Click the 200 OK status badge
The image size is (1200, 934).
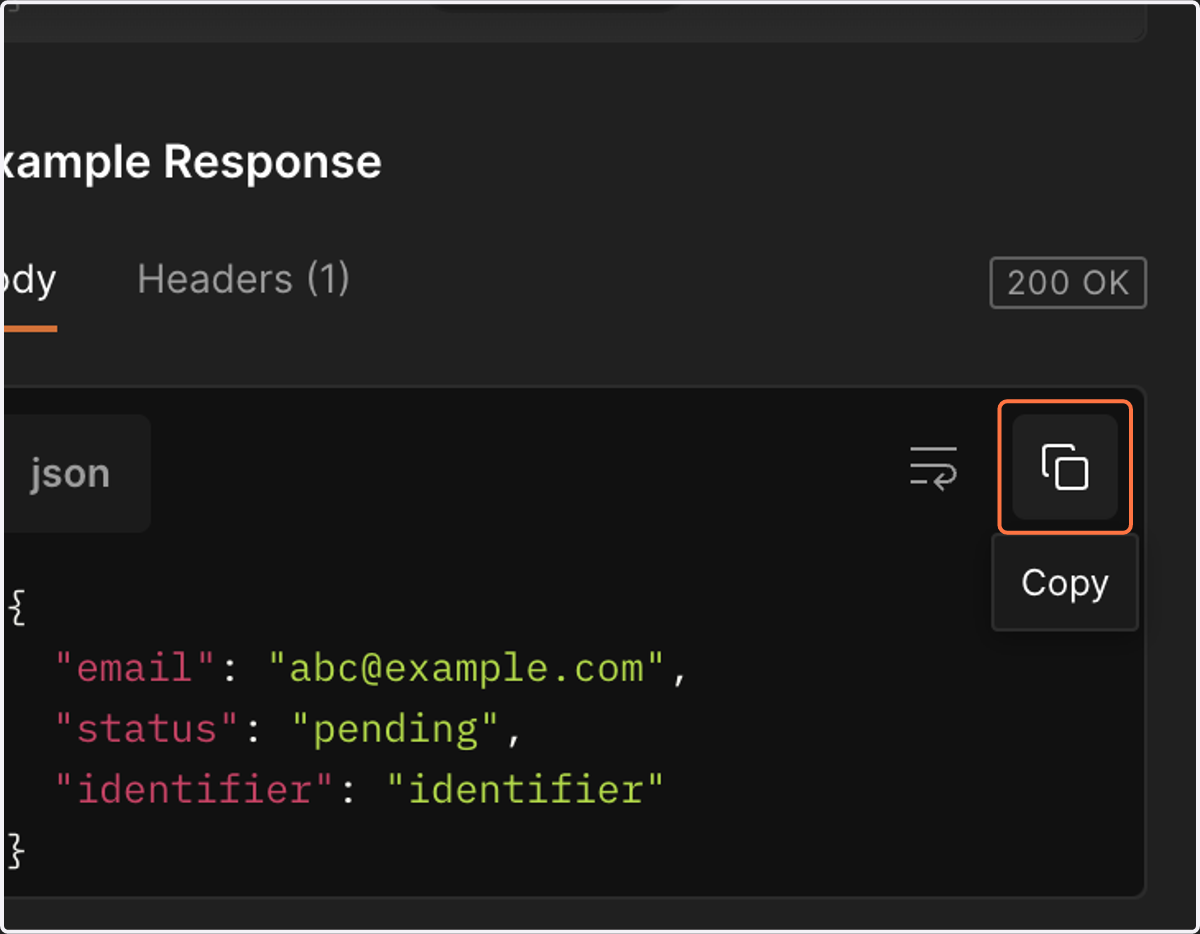(x=1068, y=283)
